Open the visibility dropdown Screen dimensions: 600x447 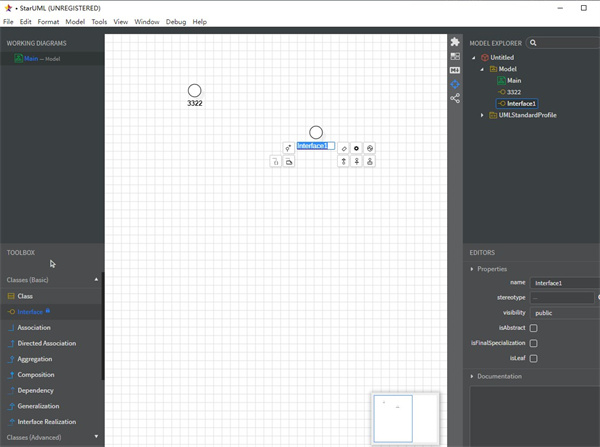tap(563, 313)
